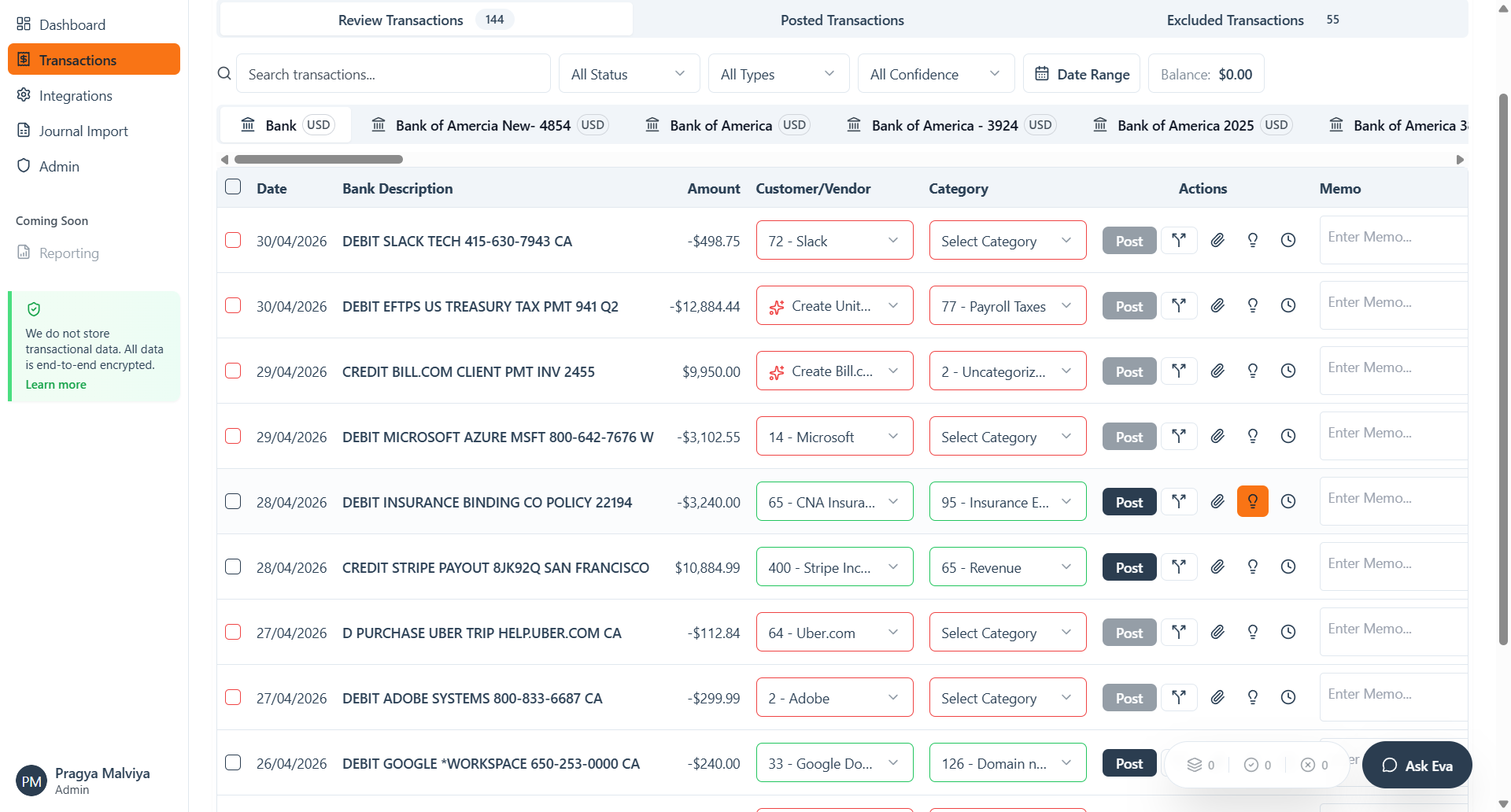Open the All Status filter dropdown

pos(628,74)
